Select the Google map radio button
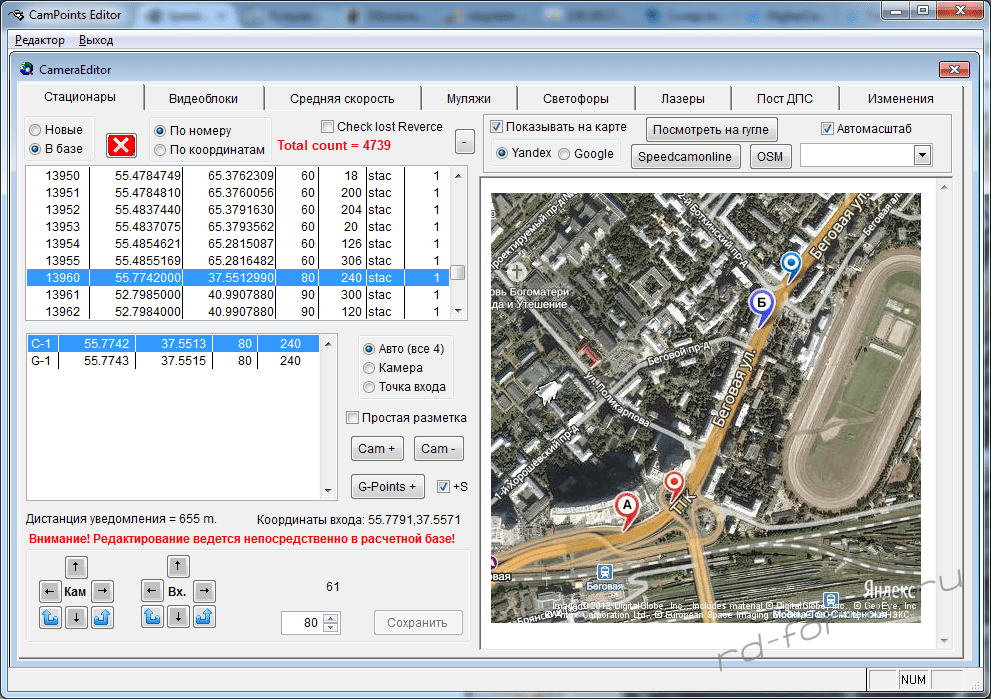 click(x=565, y=154)
